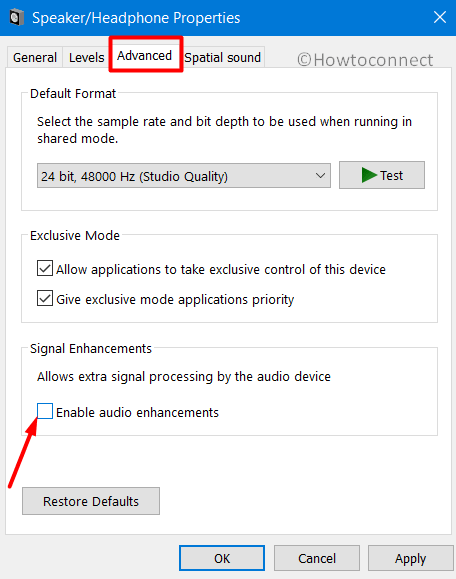Click the Enable audio enhancements label text
This screenshot has height=579, width=456.
coord(137,412)
